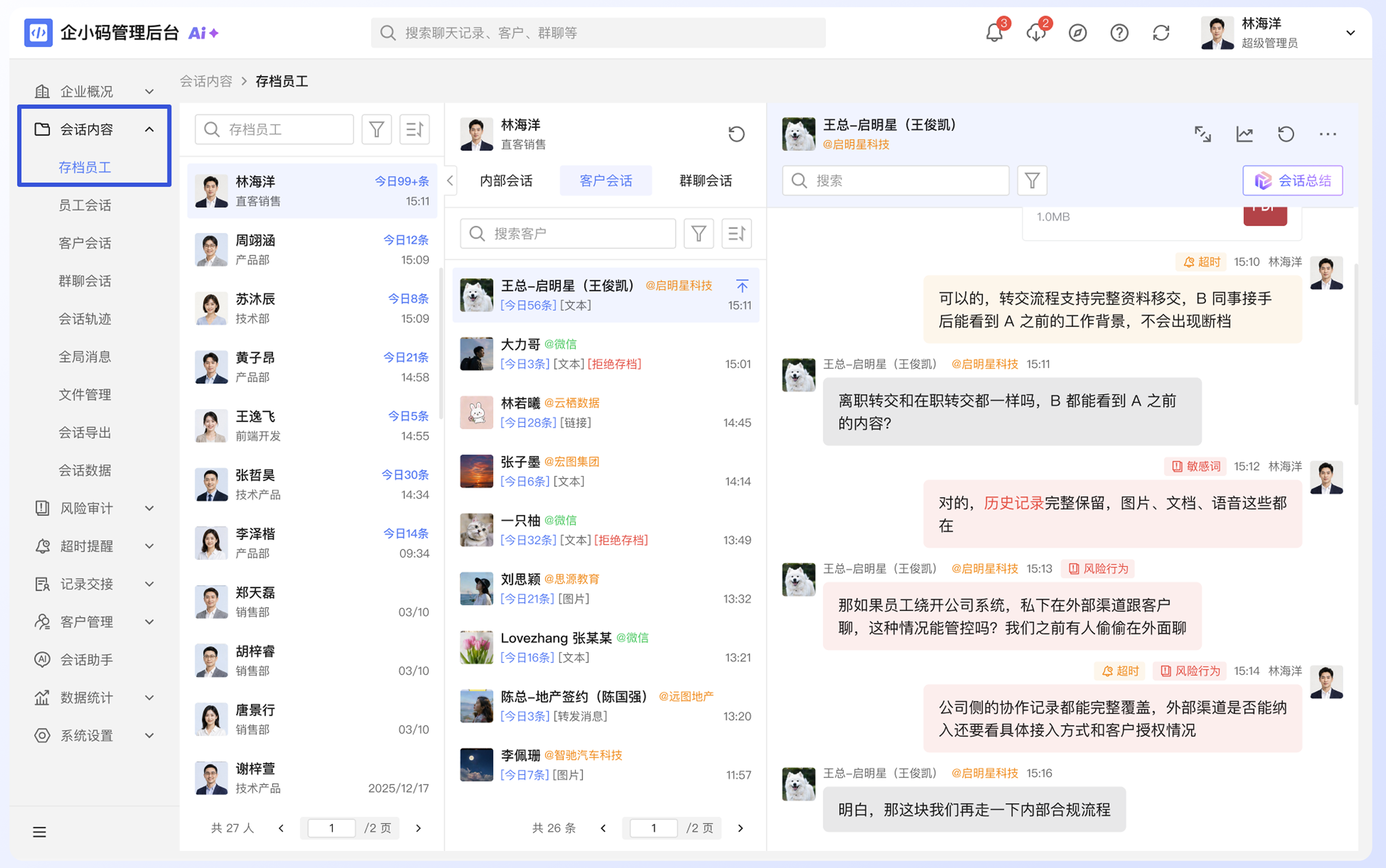The image size is (1386, 868).
Task: Expand the 风险审计 menu
Action: tap(149, 508)
